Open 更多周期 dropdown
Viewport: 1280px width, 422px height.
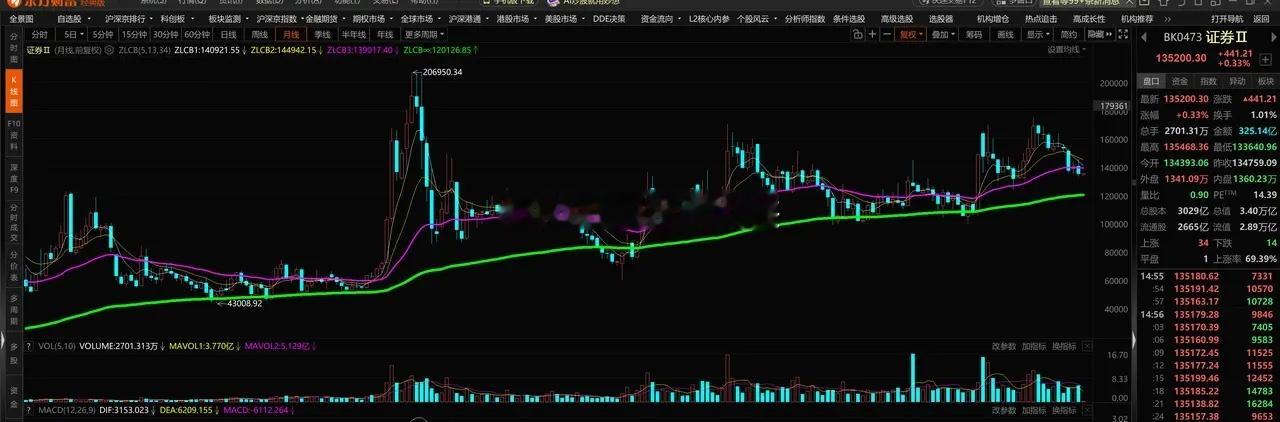424,34
